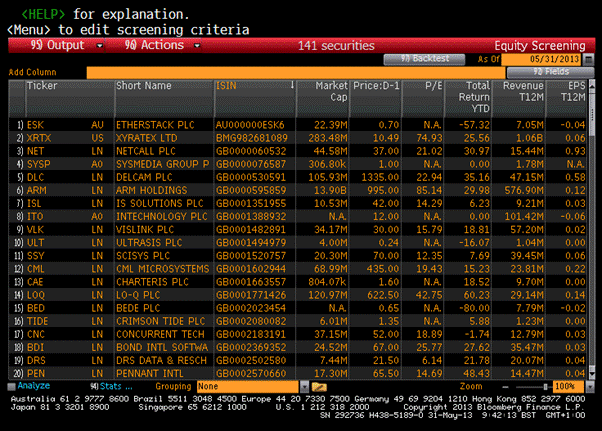Open the Stats button
This screenshot has height=431, width=602.
(x=111, y=386)
